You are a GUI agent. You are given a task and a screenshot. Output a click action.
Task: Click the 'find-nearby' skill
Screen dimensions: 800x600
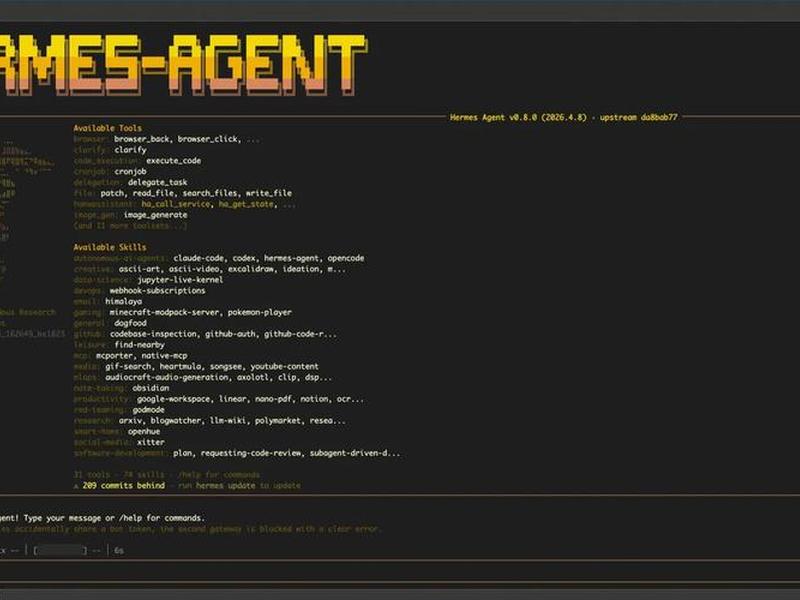point(139,345)
